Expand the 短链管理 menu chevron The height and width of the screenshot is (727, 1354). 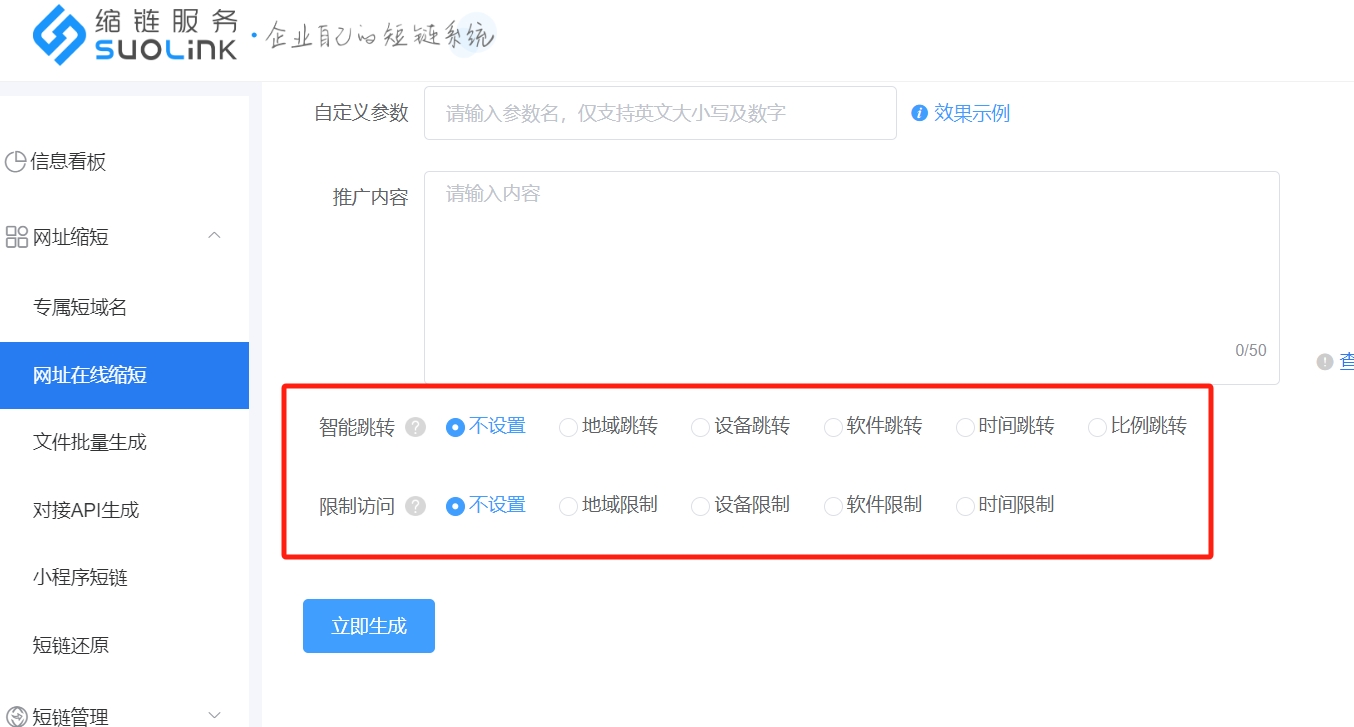click(214, 715)
